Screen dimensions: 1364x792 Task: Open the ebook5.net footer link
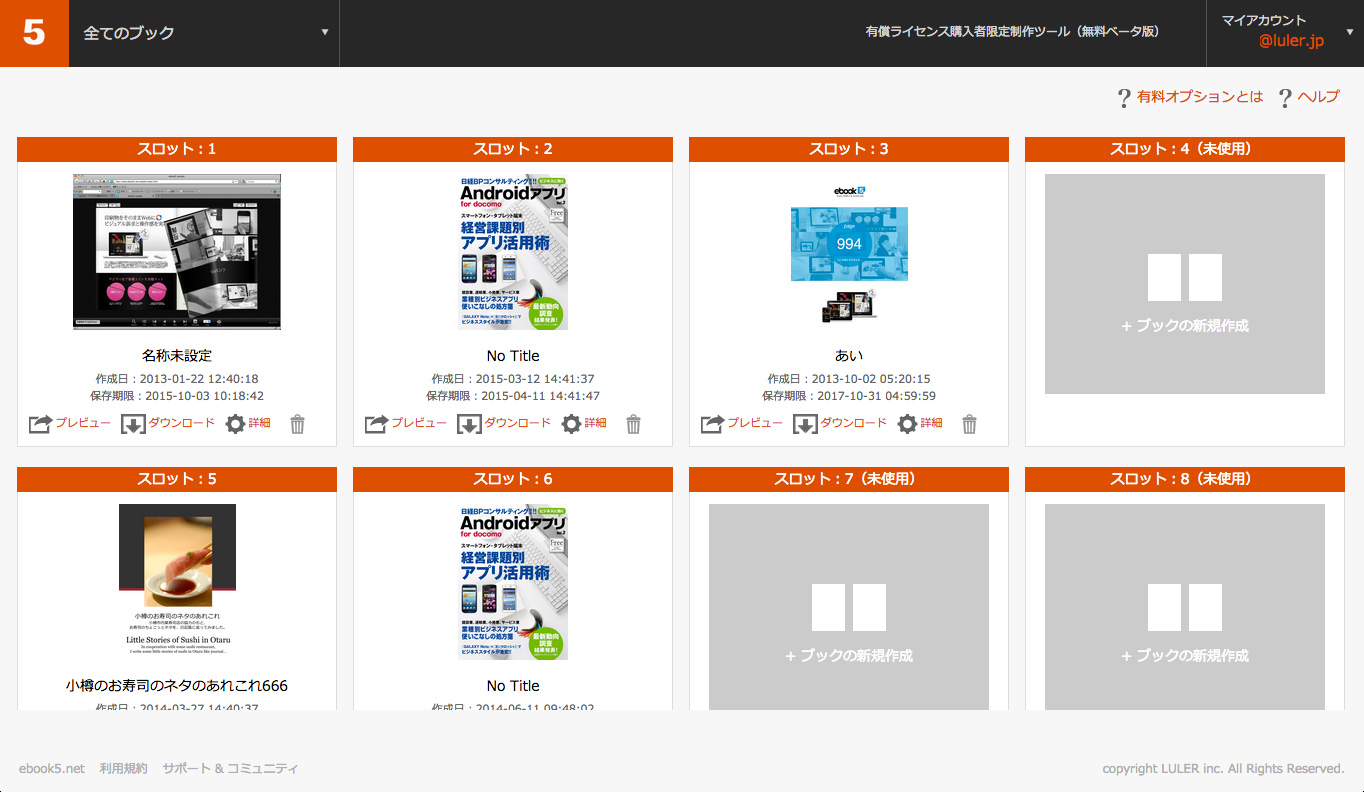click(x=52, y=769)
